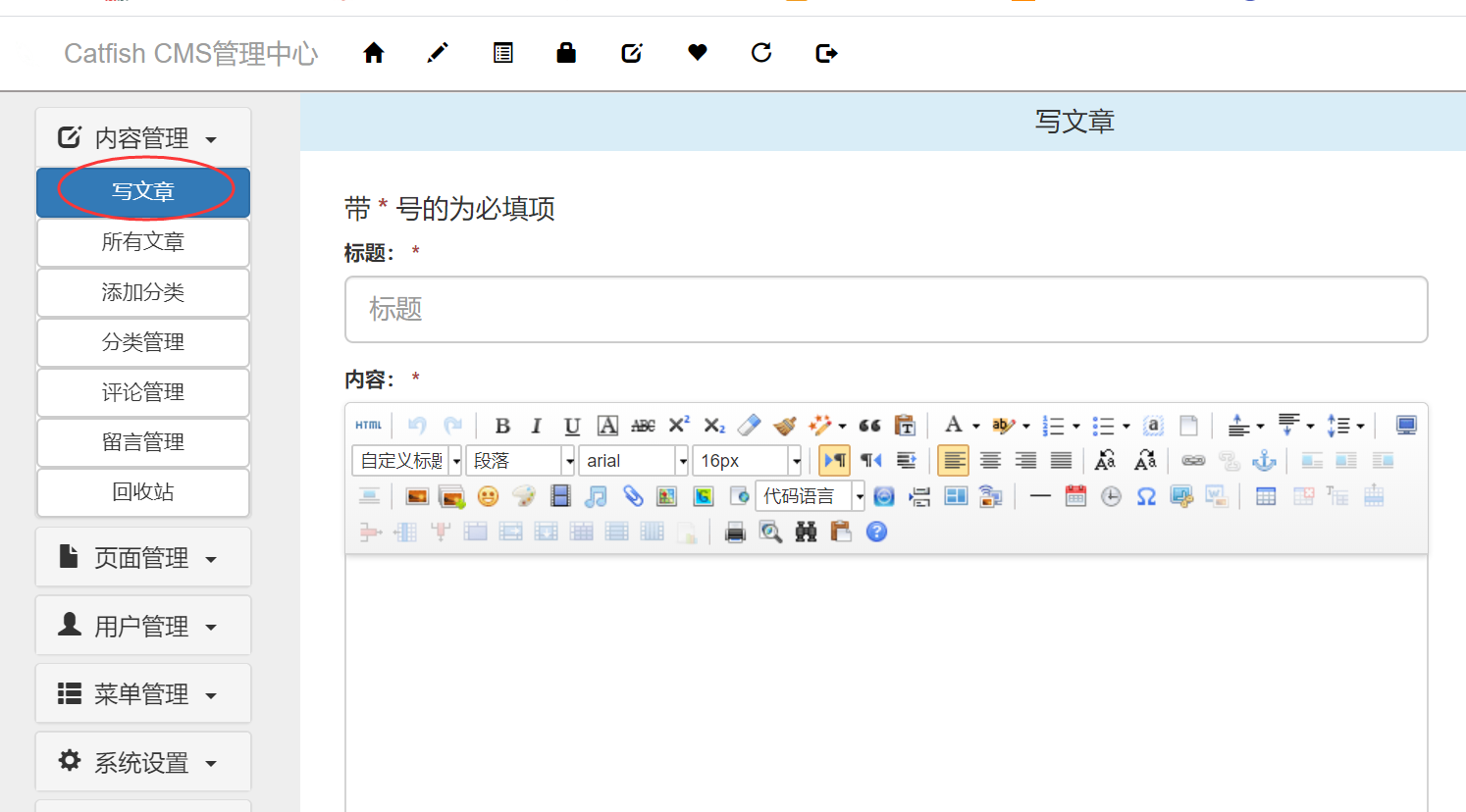This screenshot has width=1466, height=812.
Task: Expand the 页面管理 sidebar menu
Action: [143, 558]
